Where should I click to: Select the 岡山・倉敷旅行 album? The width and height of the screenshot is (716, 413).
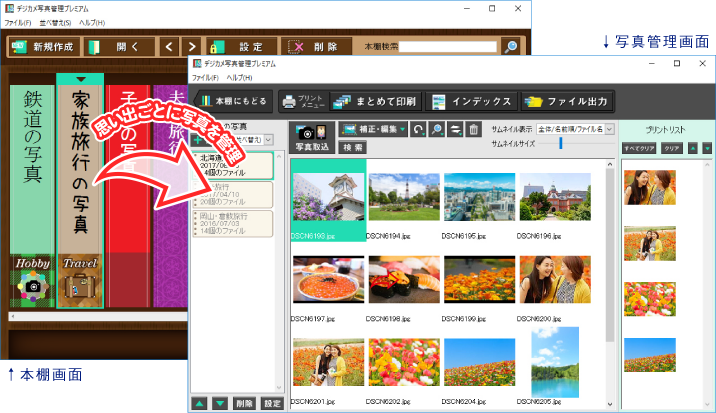tap(233, 224)
